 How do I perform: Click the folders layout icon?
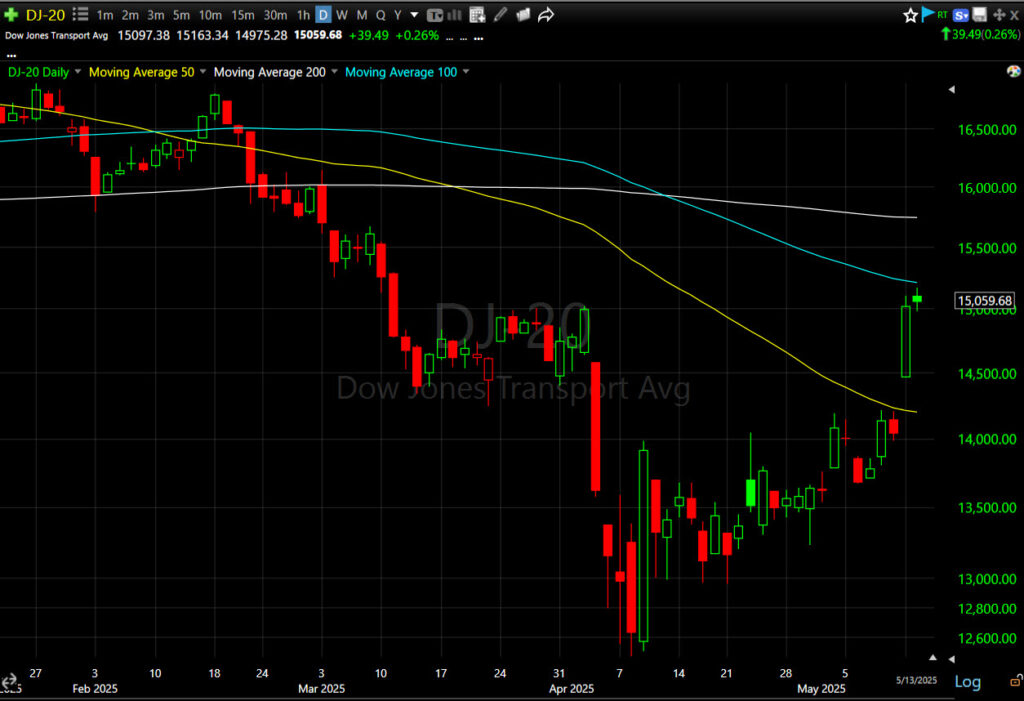pyautogui.click(x=522, y=14)
